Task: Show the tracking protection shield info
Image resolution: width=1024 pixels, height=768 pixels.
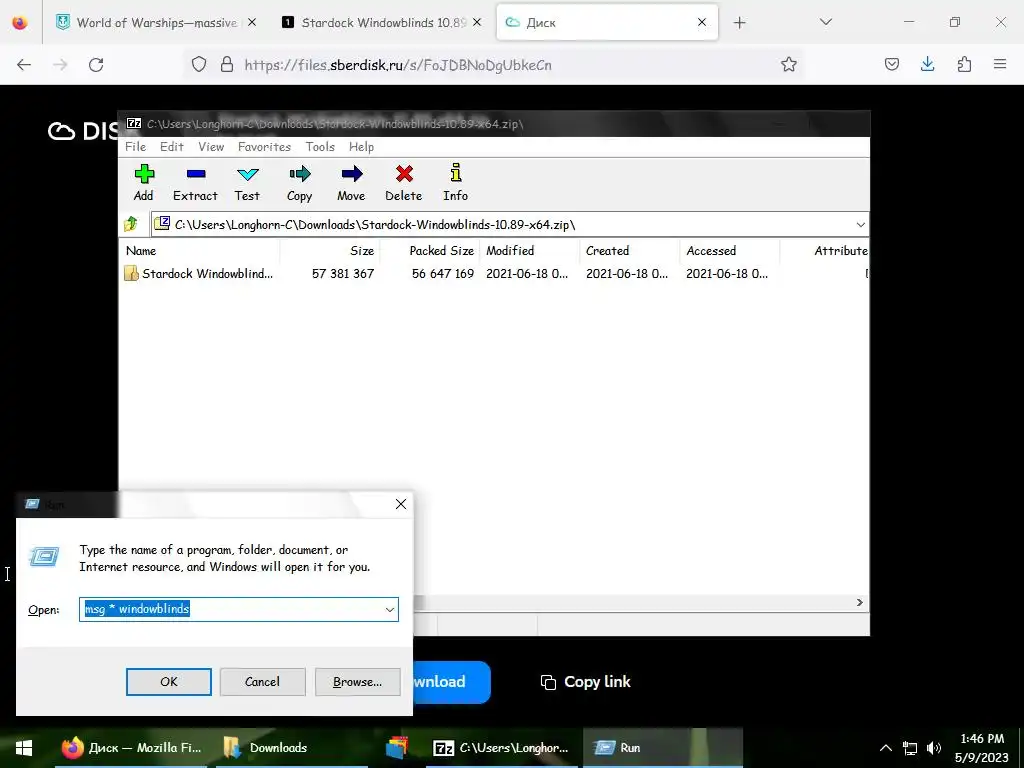Action: [x=199, y=64]
